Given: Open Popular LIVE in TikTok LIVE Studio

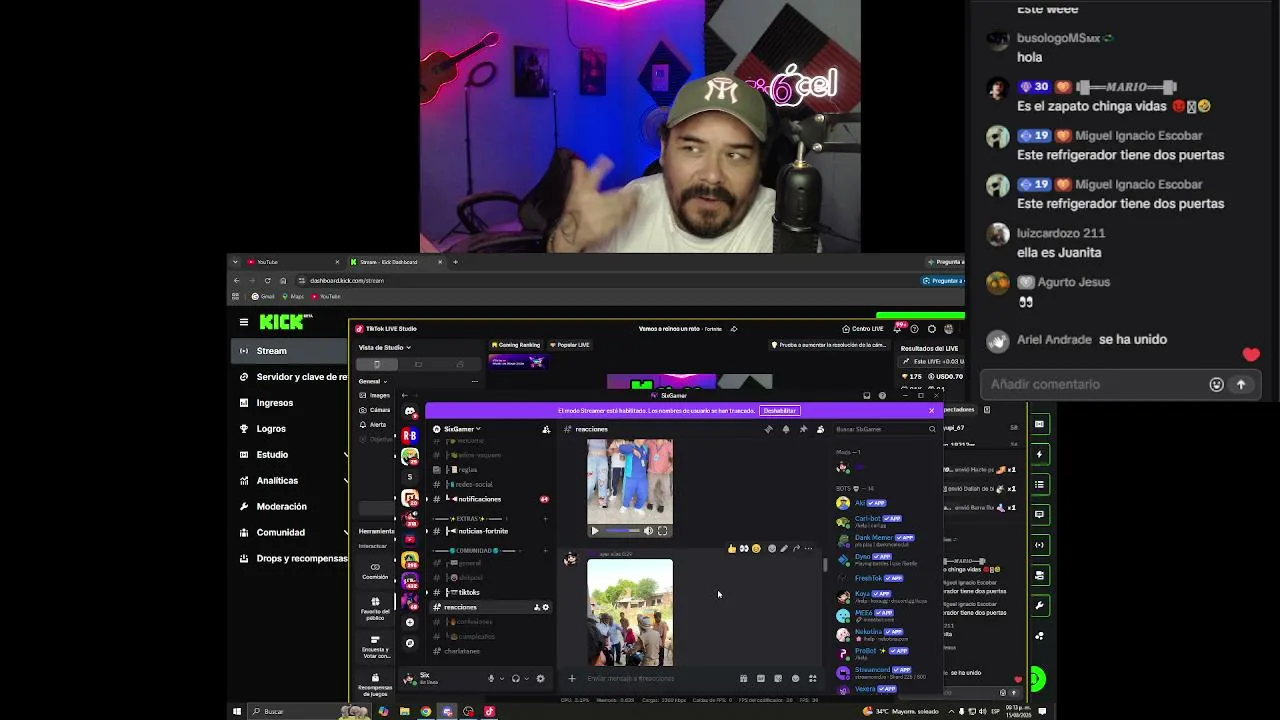Looking at the screenshot, I should 569,345.
